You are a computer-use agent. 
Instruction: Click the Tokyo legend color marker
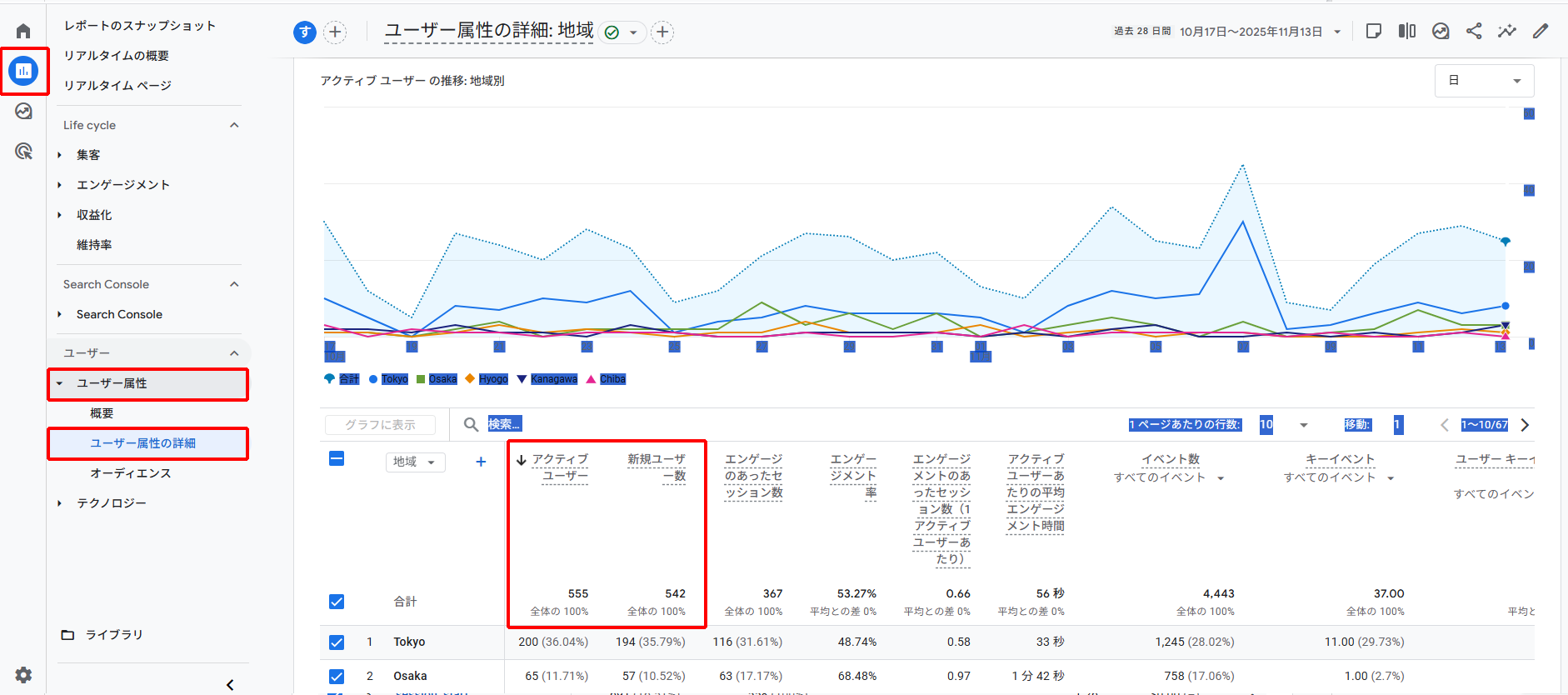pyautogui.click(x=373, y=379)
